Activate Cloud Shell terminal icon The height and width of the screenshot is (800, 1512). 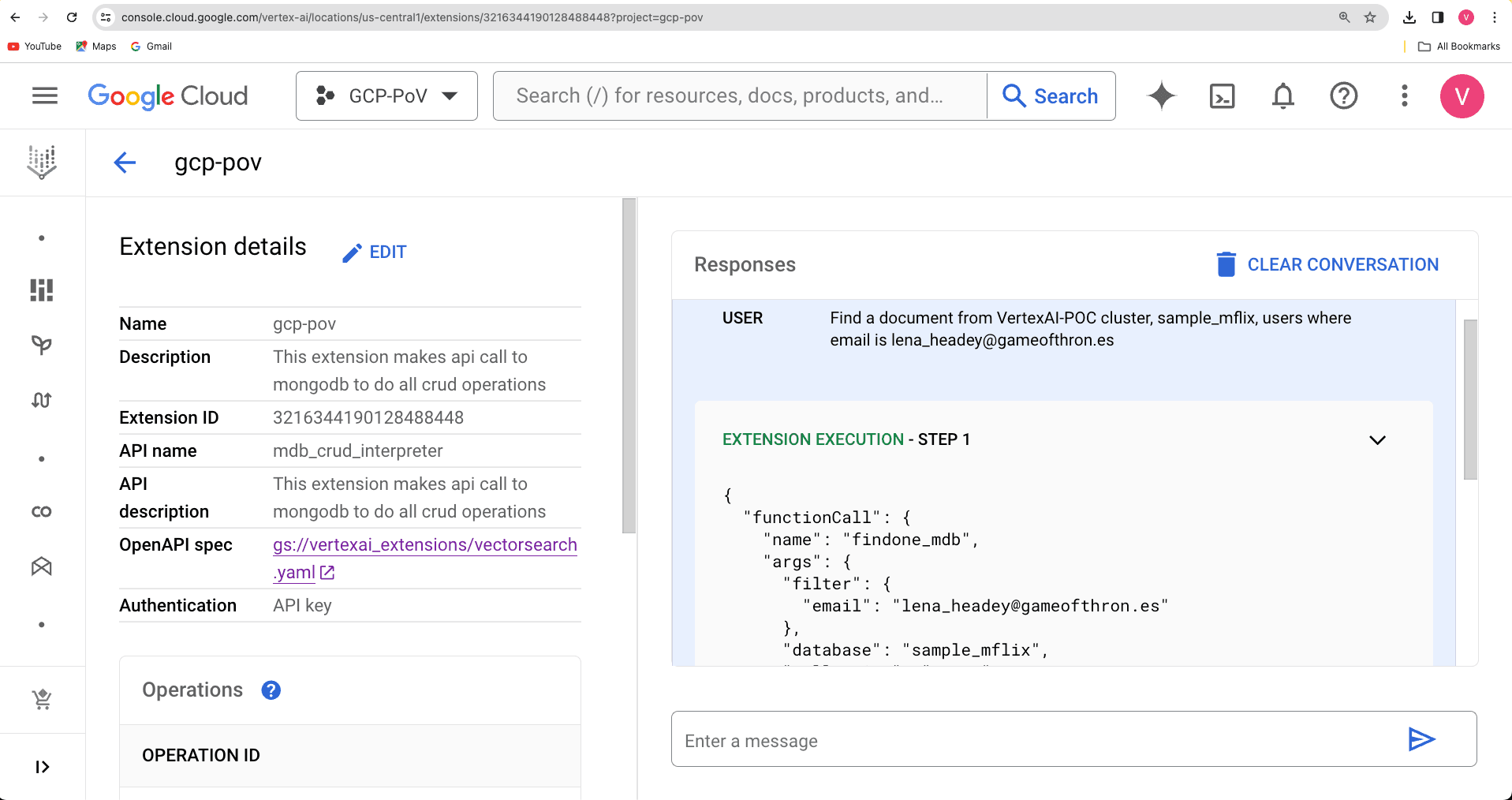[x=1222, y=96]
